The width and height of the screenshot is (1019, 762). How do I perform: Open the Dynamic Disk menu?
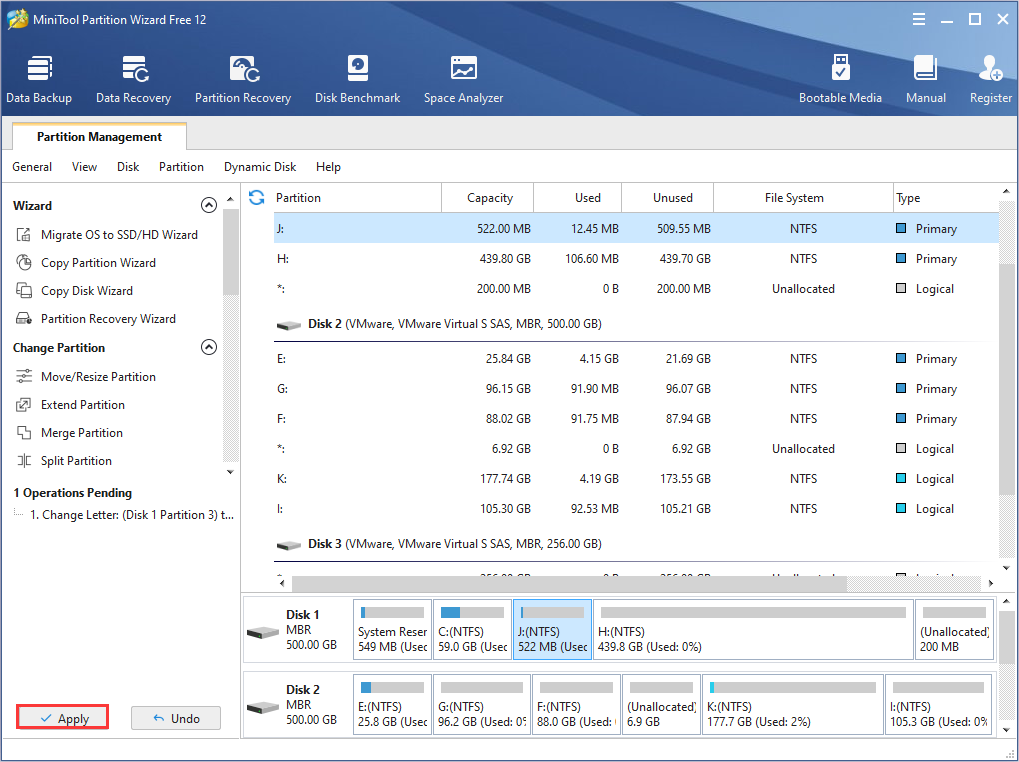pyautogui.click(x=260, y=167)
